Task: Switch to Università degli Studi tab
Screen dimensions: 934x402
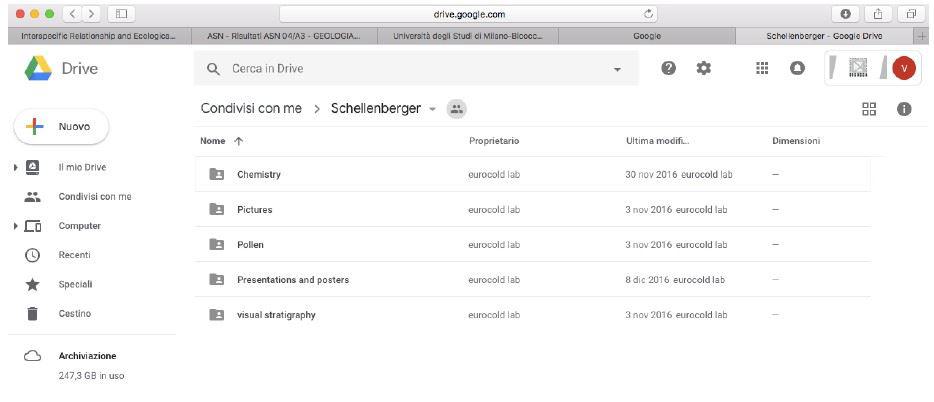Action: click(468, 36)
